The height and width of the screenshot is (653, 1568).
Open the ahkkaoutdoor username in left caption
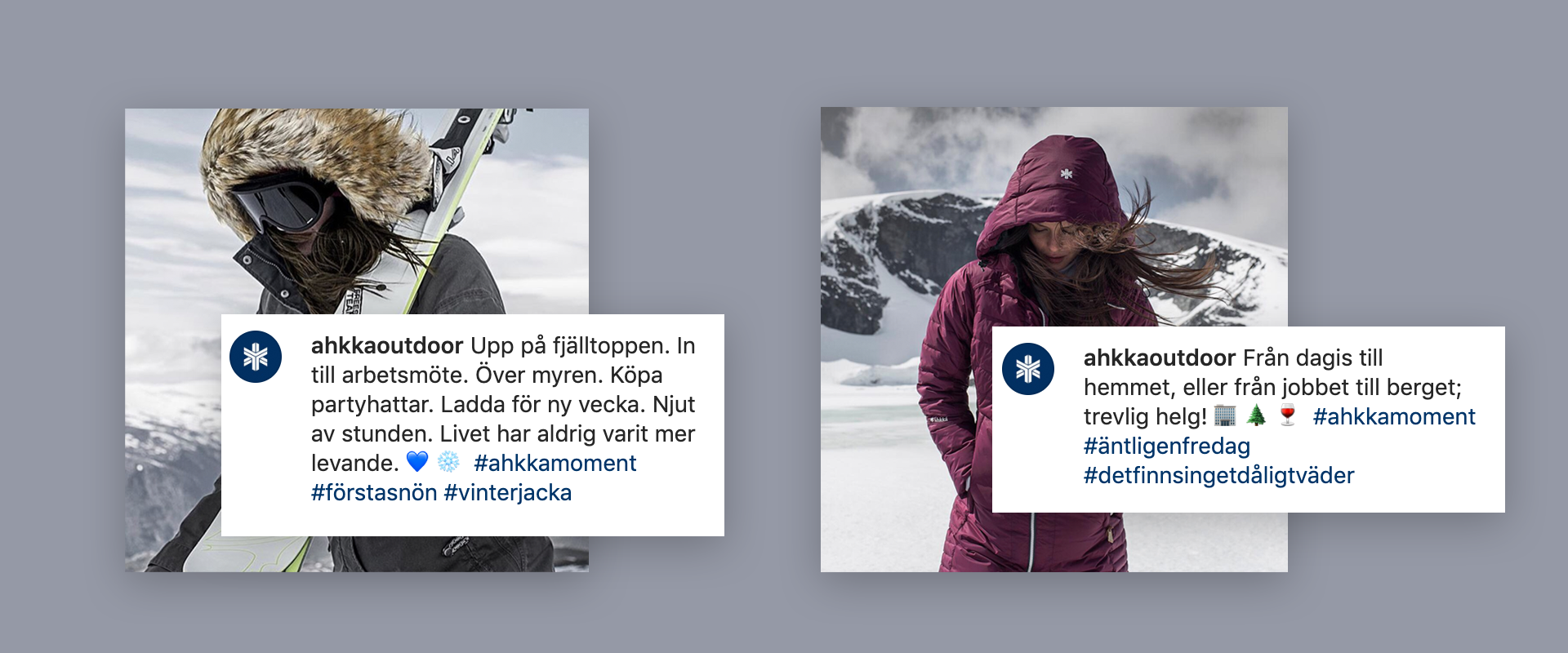[x=387, y=346]
